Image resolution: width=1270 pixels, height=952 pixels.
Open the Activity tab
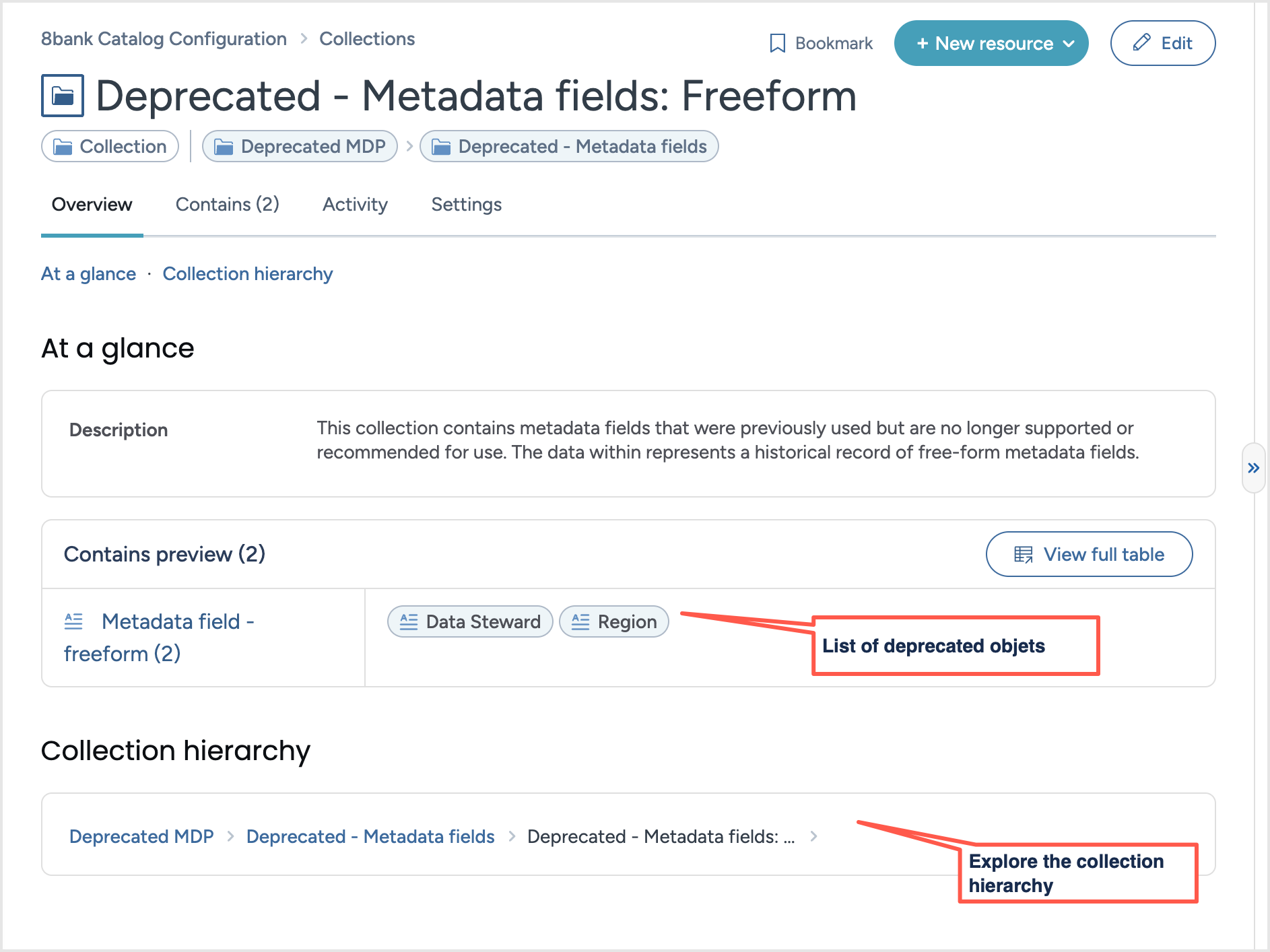coord(355,204)
